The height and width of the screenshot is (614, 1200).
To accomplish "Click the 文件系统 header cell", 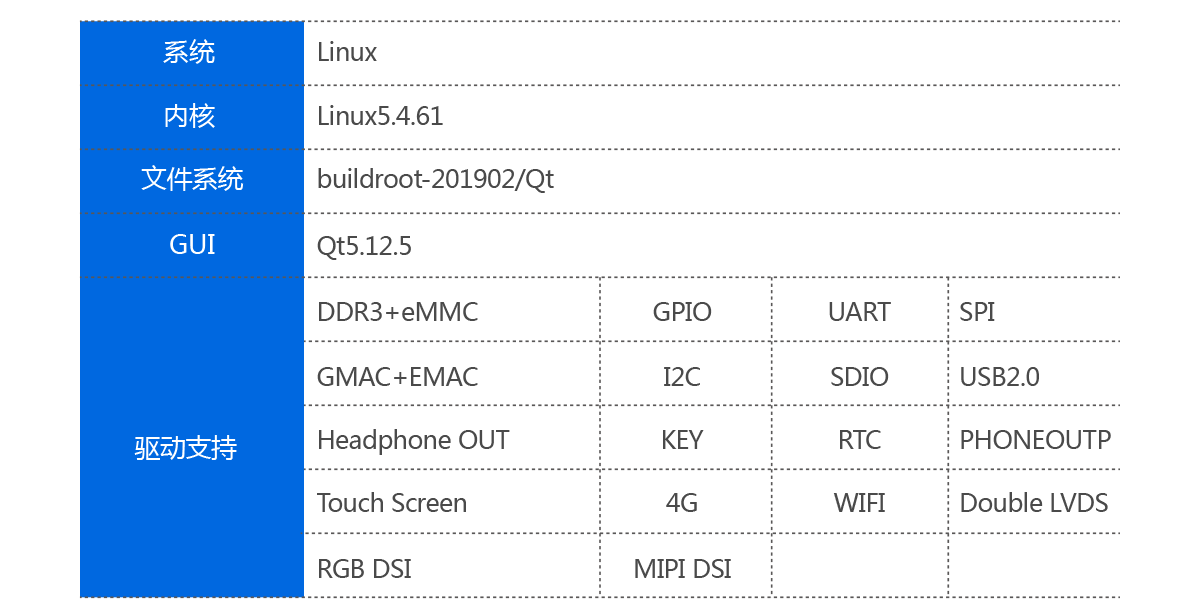I will [192, 181].
